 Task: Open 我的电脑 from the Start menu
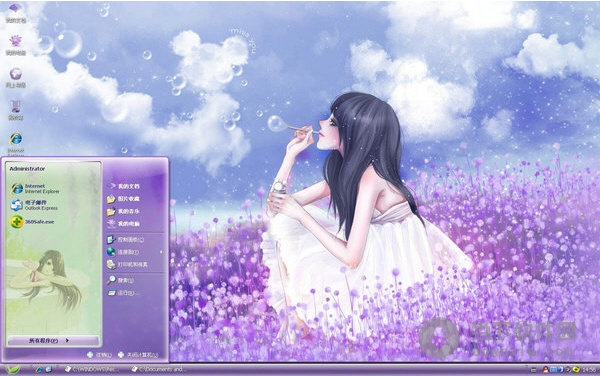click(x=123, y=224)
